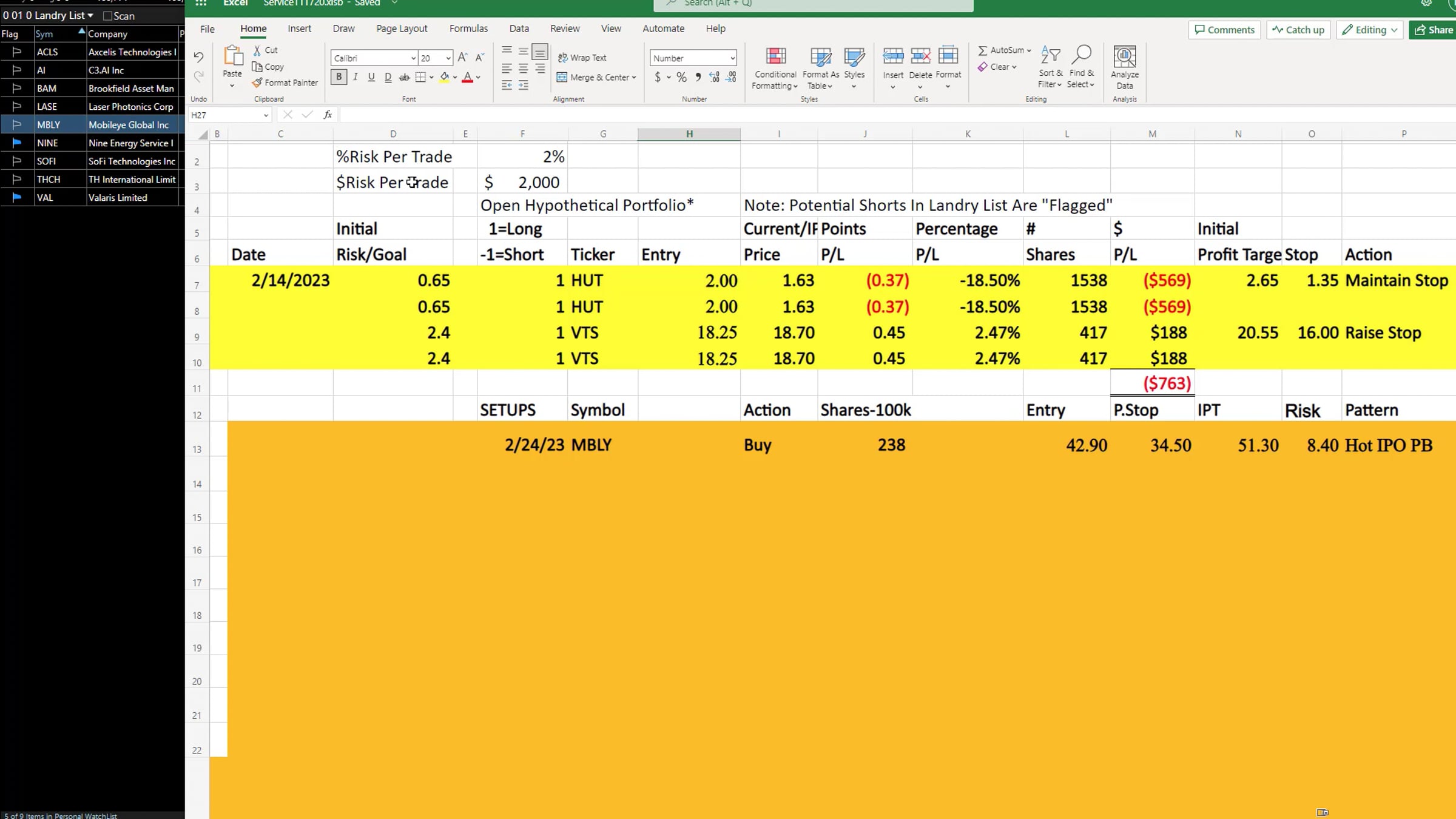The height and width of the screenshot is (819, 1456).
Task: Click the Catch up button
Action: coord(1298,30)
